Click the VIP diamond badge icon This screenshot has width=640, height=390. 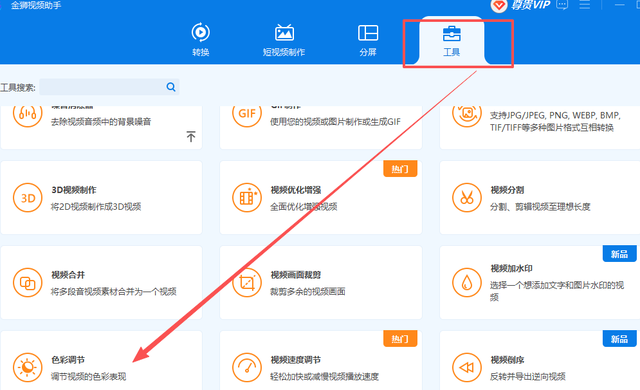(499, 5)
